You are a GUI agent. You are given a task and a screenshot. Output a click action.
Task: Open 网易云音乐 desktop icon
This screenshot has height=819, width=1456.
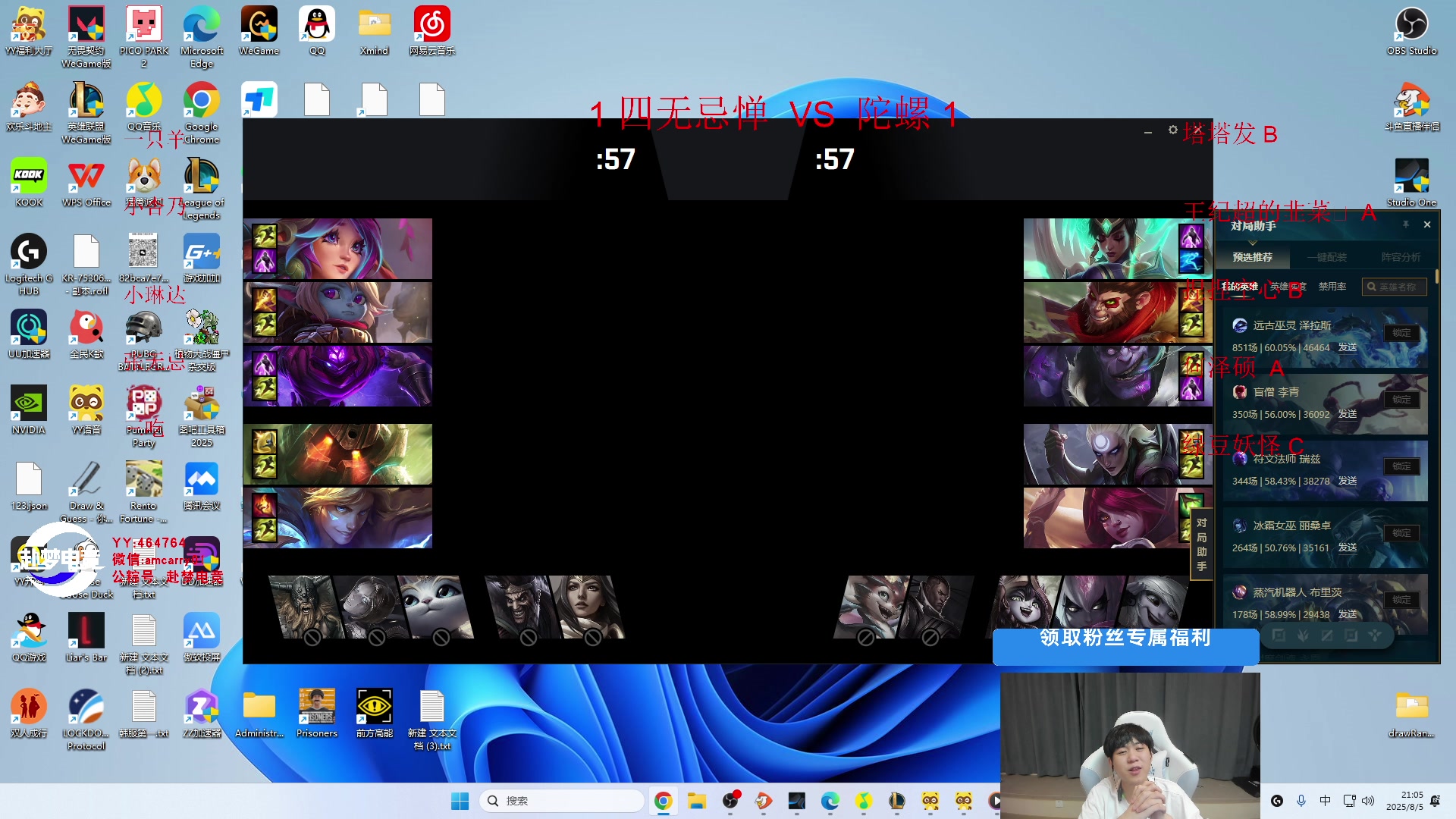(x=431, y=30)
